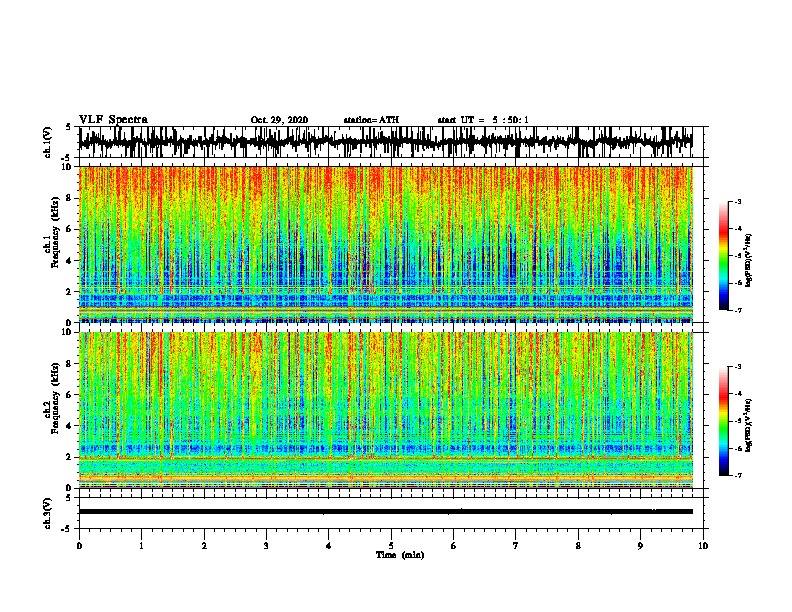The image size is (792, 612).
Task: Click the "-3" label on ch.1 color scale
Action: [x=738, y=201]
